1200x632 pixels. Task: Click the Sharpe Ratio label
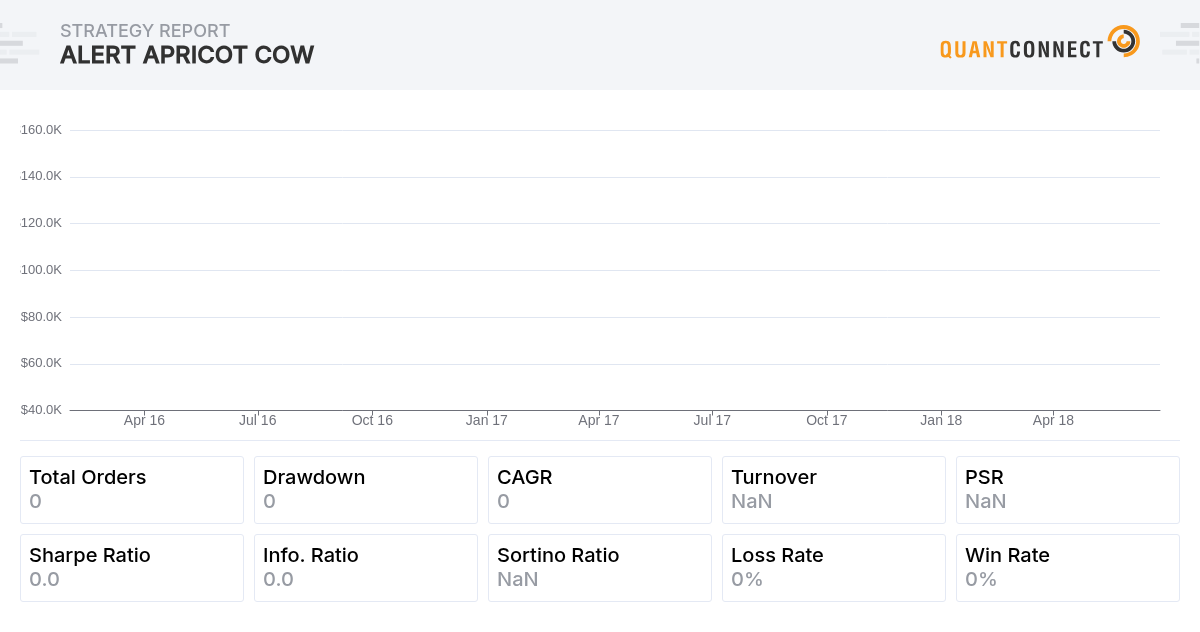pyautogui.click(x=90, y=555)
